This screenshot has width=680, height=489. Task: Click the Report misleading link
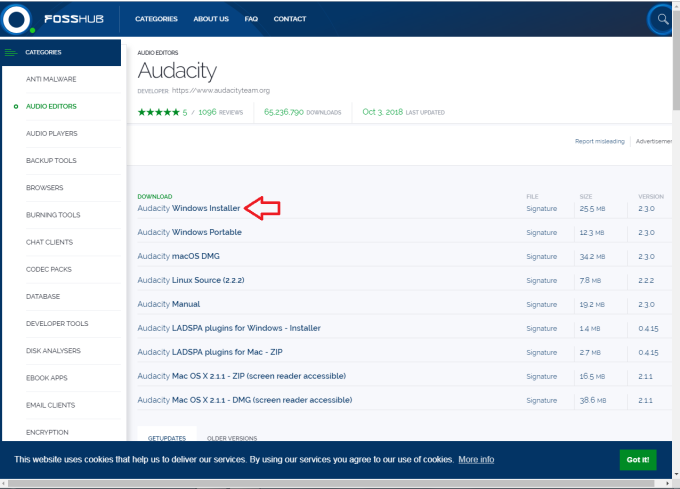(599, 141)
